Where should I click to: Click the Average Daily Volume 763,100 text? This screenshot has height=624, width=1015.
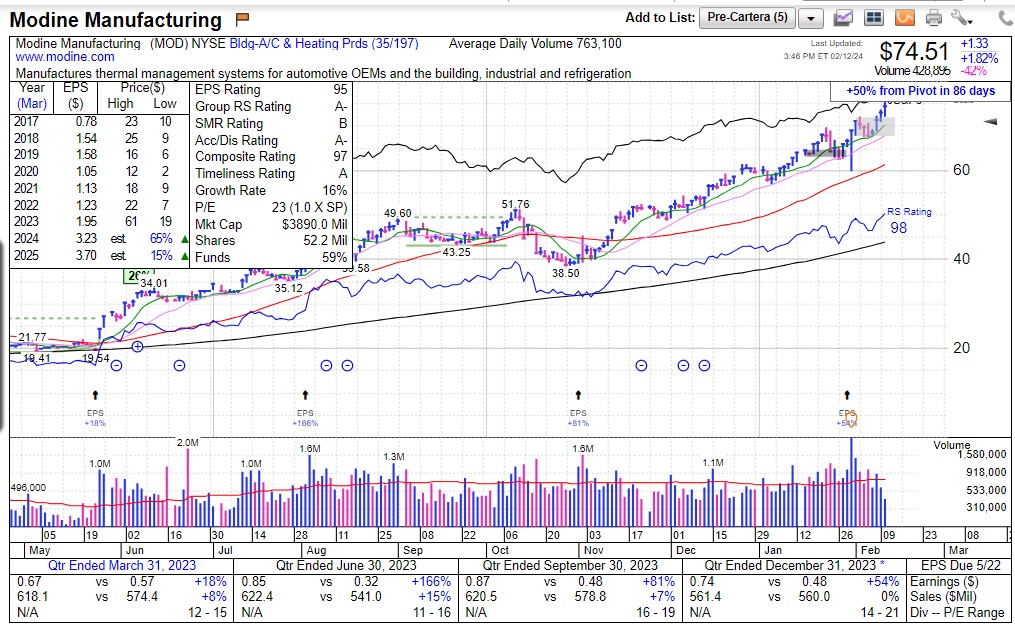pyautogui.click(x=535, y=43)
